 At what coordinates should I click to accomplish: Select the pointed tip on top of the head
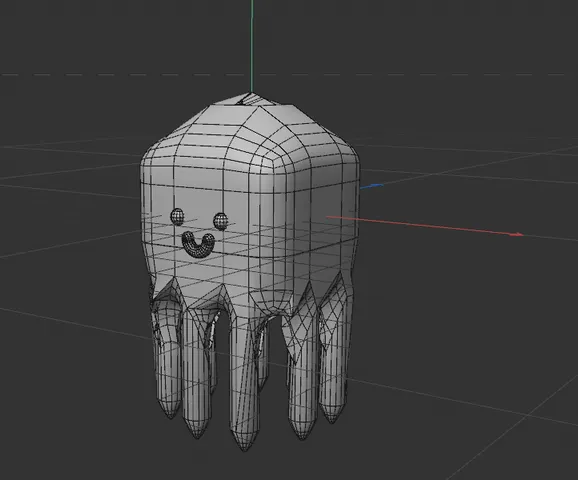pos(252,98)
